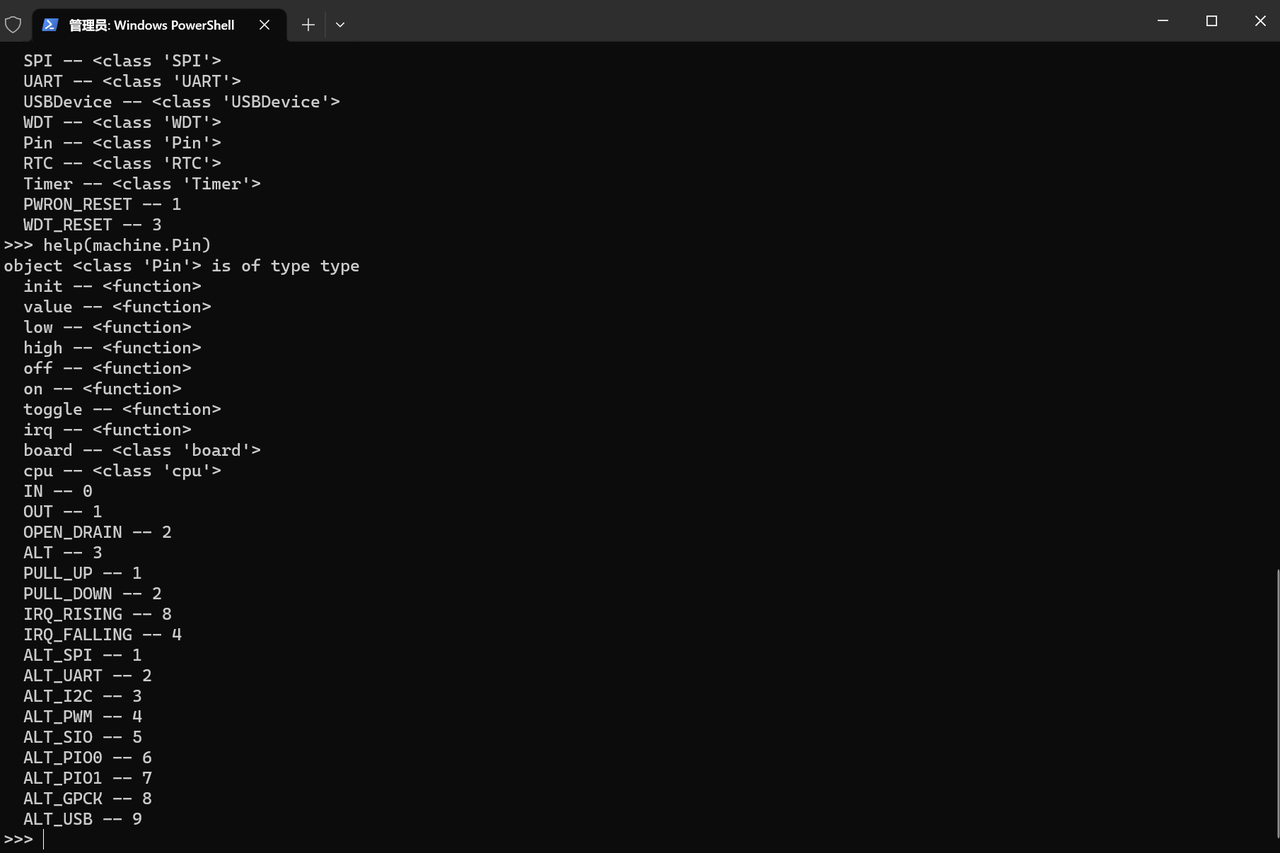
Task: Click the PowerShell icon on the tab
Action: [50, 24]
